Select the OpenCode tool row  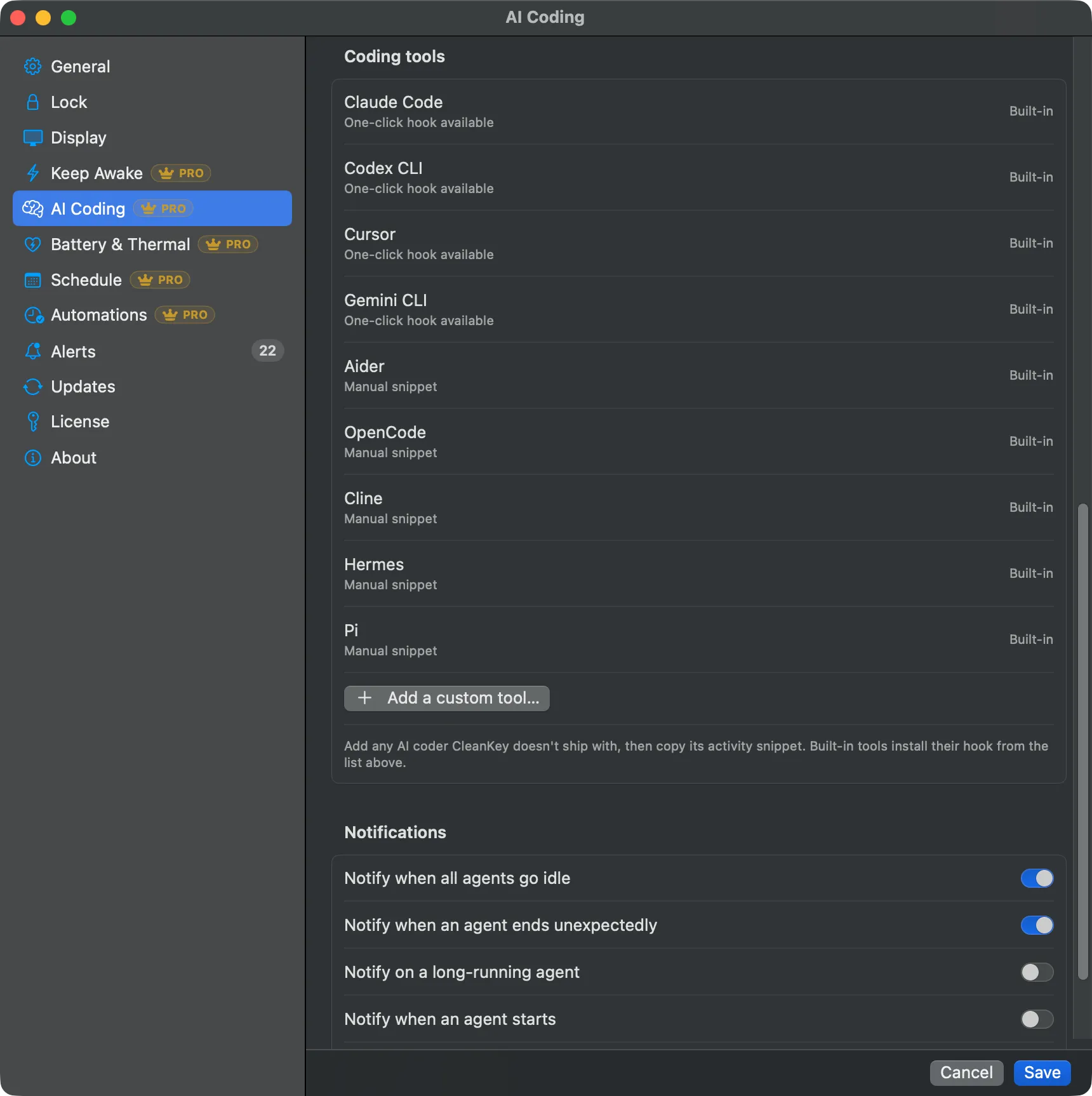pyautogui.click(x=698, y=441)
